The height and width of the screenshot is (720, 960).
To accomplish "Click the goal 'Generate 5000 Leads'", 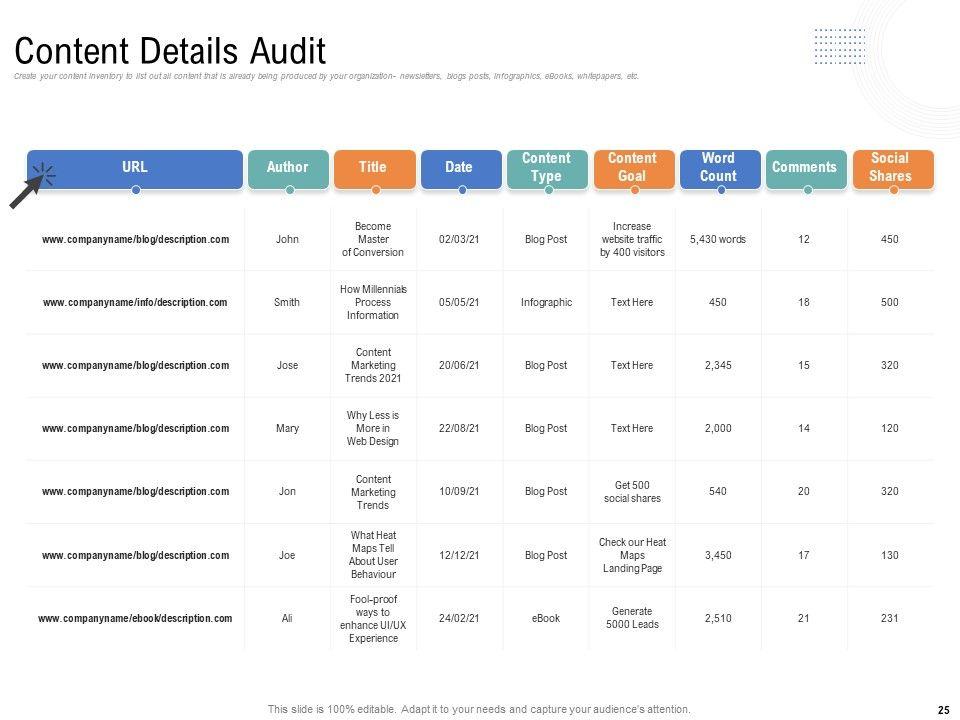I will pyautogui.click(x=632, y=618).
